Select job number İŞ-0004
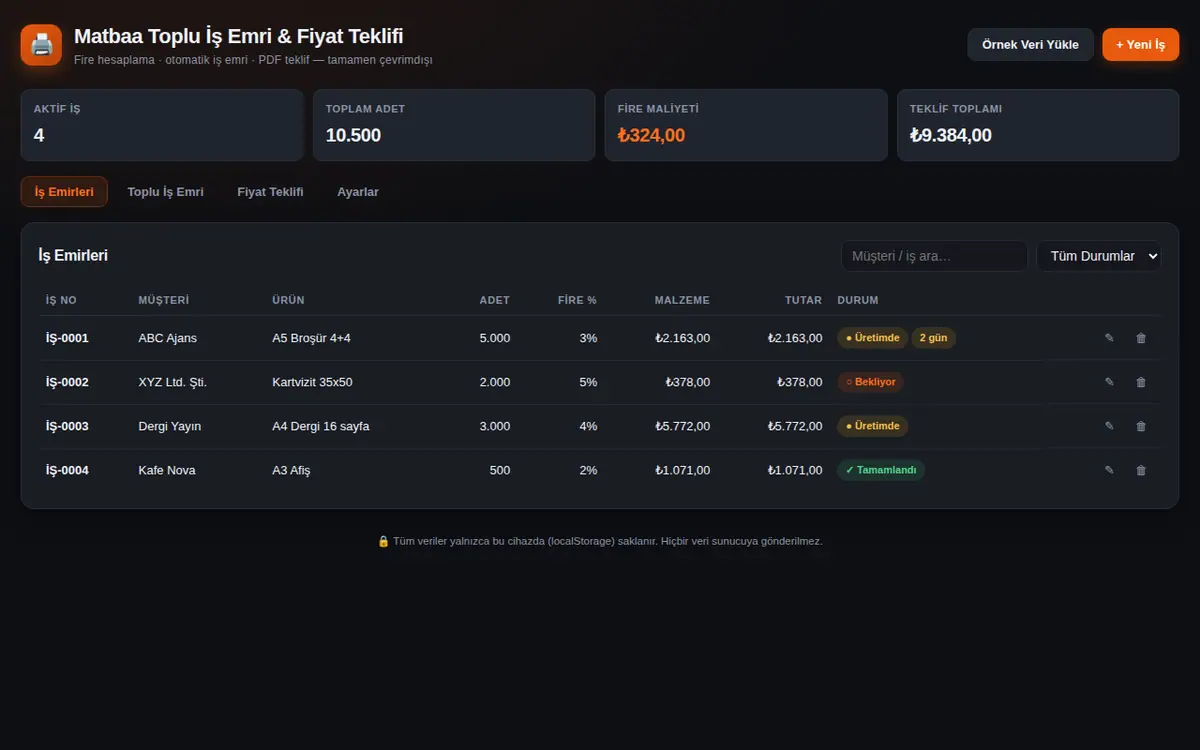The image size is (1200, 750). (x=67, y=470)
